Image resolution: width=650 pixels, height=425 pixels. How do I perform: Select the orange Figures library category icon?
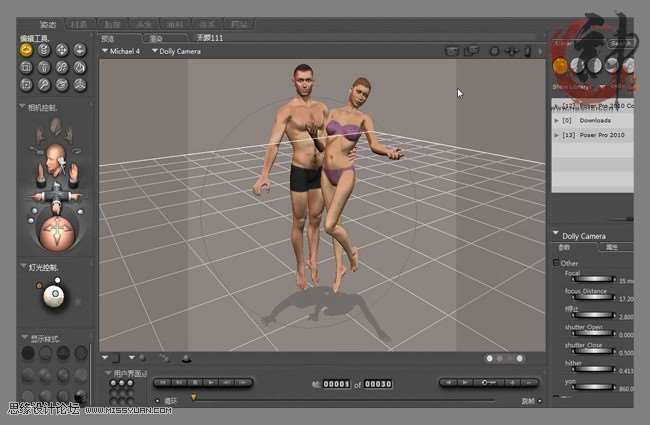click(x=560, y=66)
